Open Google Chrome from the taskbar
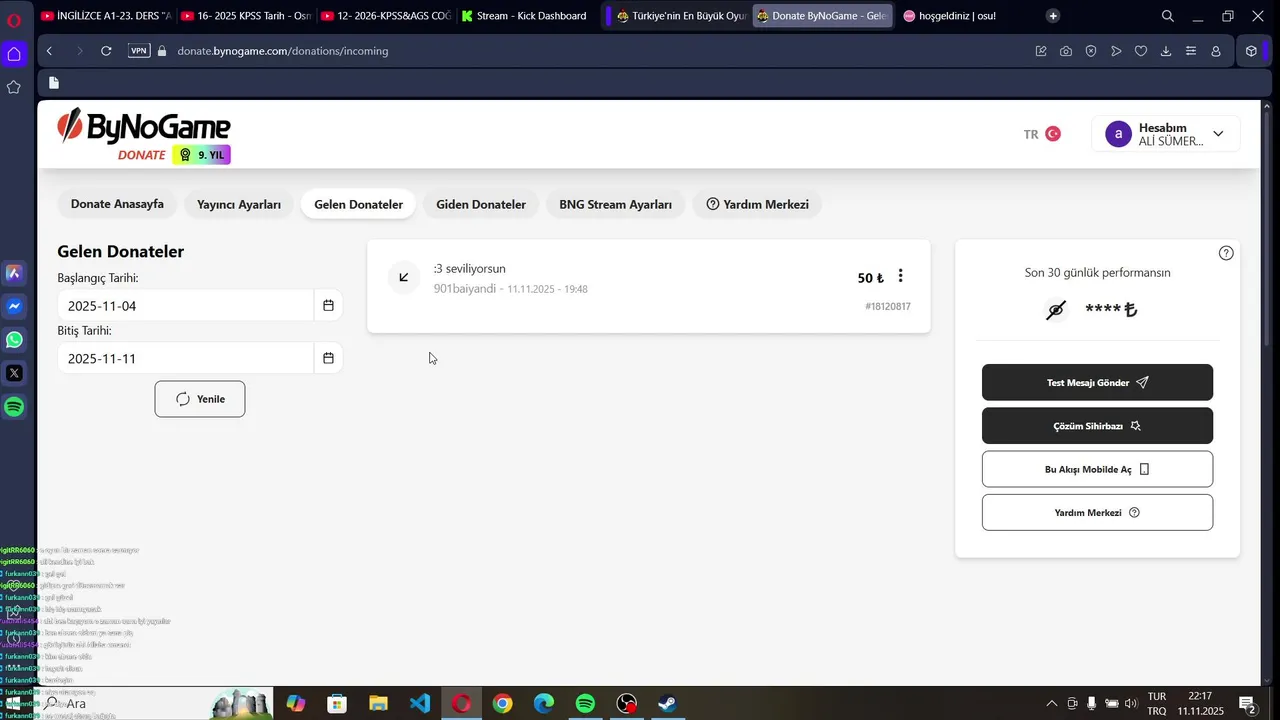The image size is (1280, 720). pos(502,704)
